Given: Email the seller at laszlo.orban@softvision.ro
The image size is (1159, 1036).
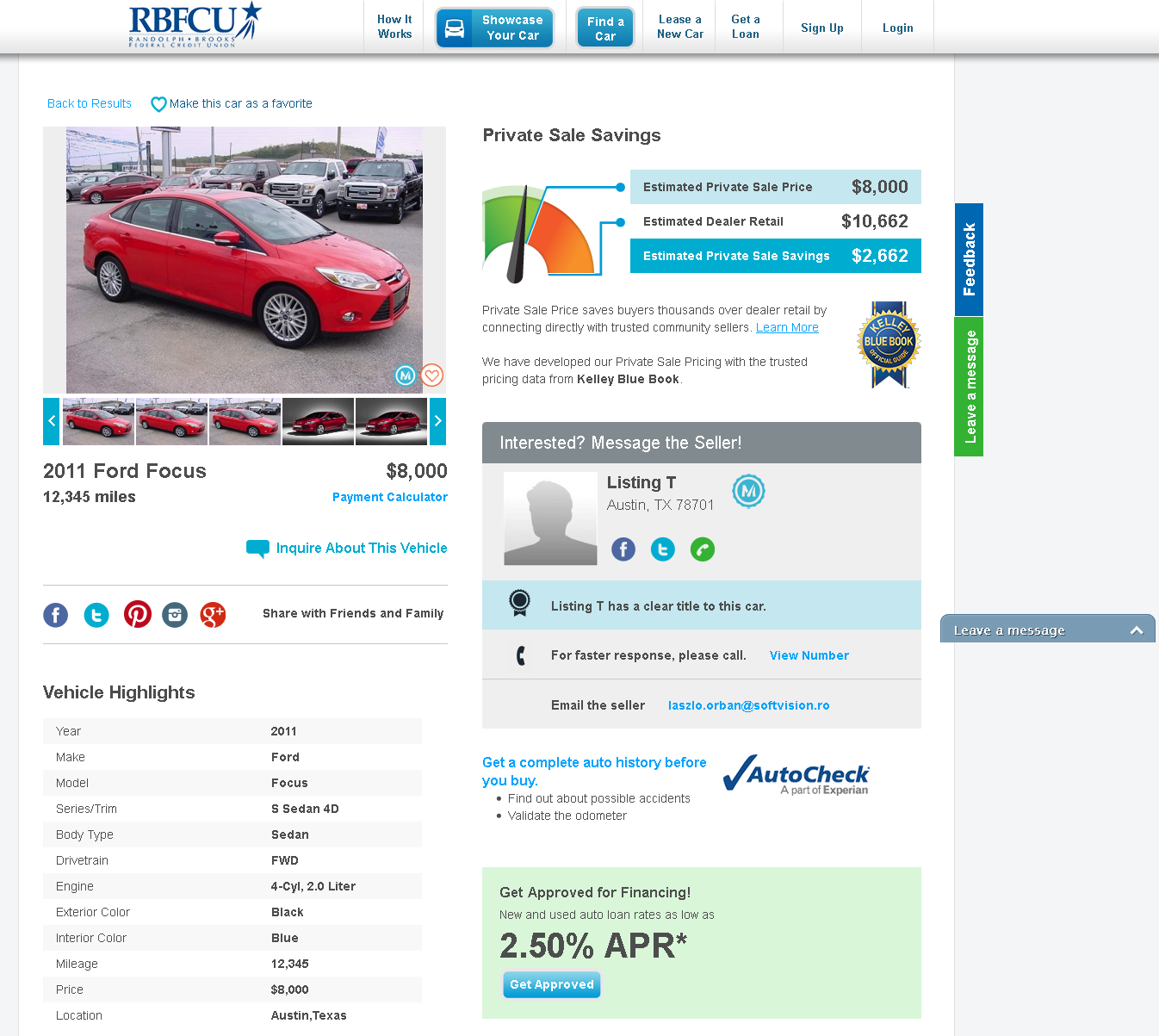Looking at the screenshot, I should [749, 705].
